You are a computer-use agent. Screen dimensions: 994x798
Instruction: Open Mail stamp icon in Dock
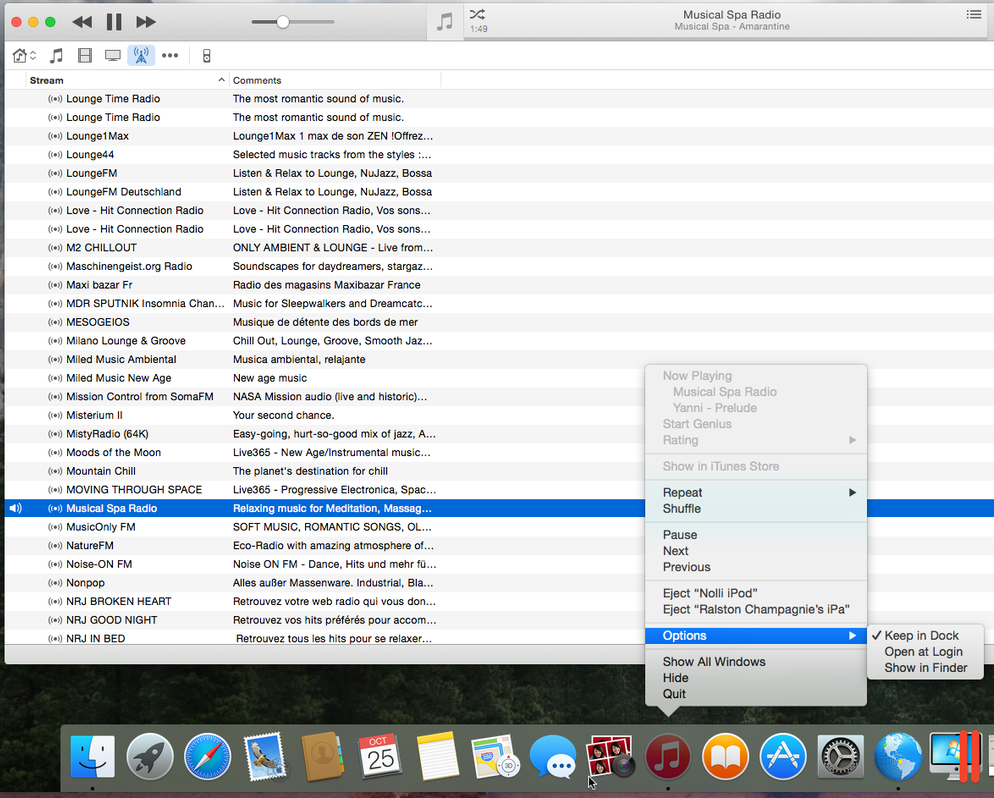[x=265, y=756]
